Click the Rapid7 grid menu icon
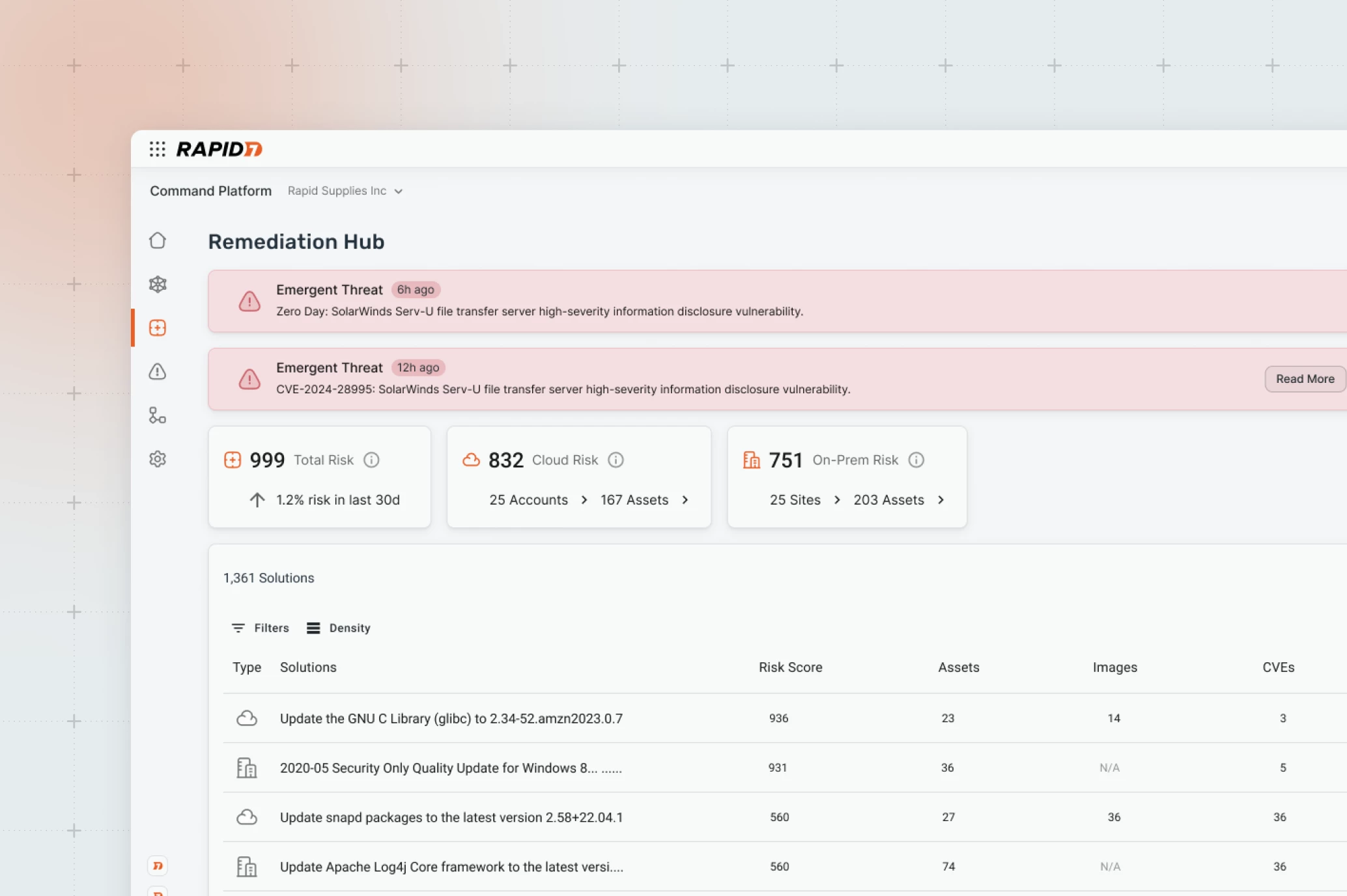Viewport: 1347px width, 896px height. click(x=157, y=148)
